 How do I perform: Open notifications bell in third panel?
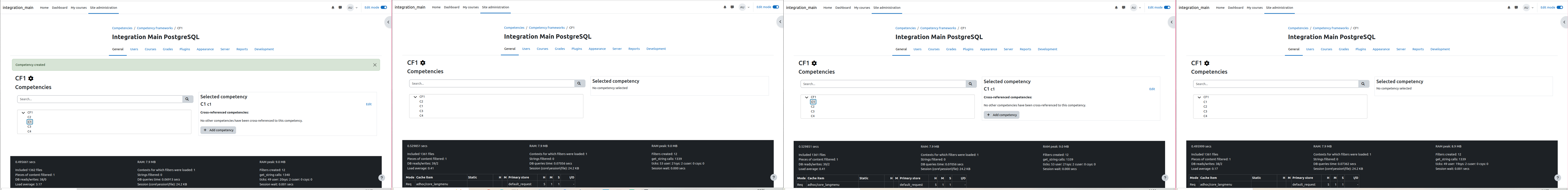1116,7
